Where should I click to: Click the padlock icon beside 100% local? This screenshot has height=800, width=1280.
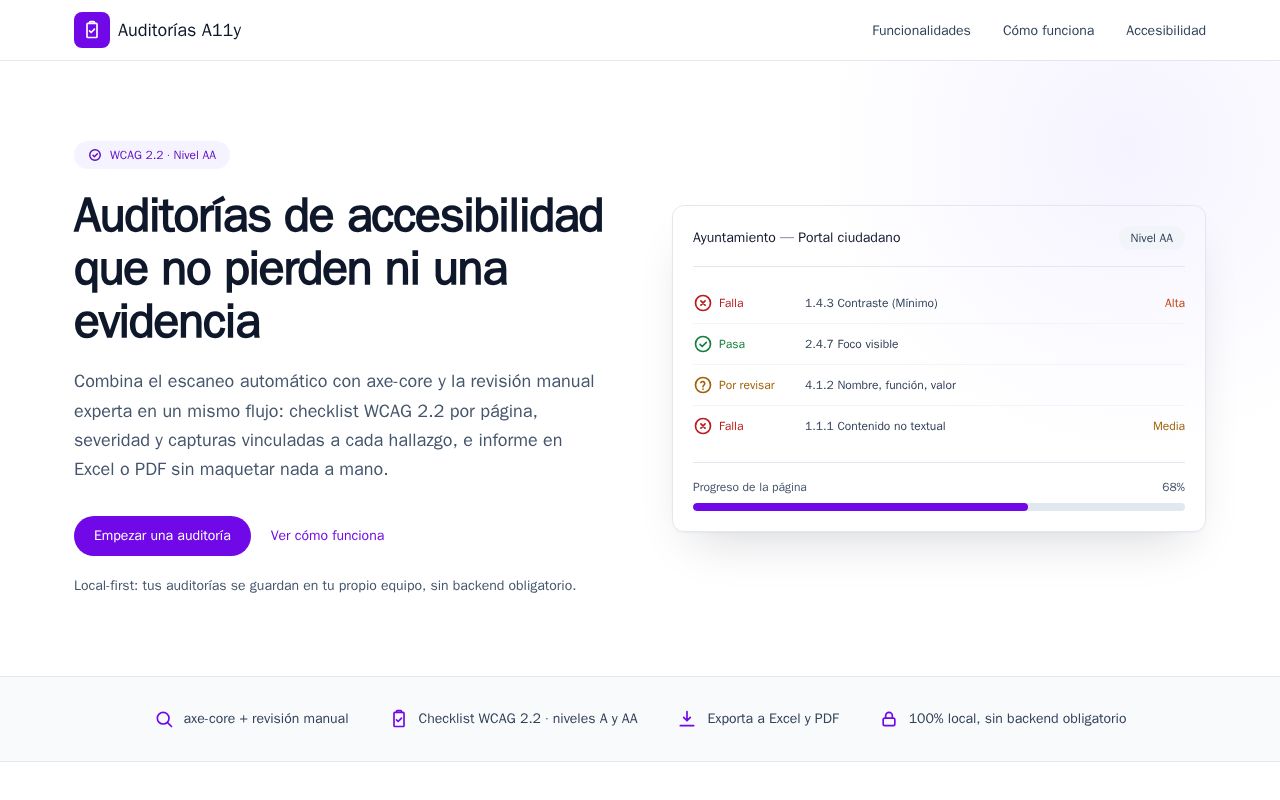tap(889, 719)
